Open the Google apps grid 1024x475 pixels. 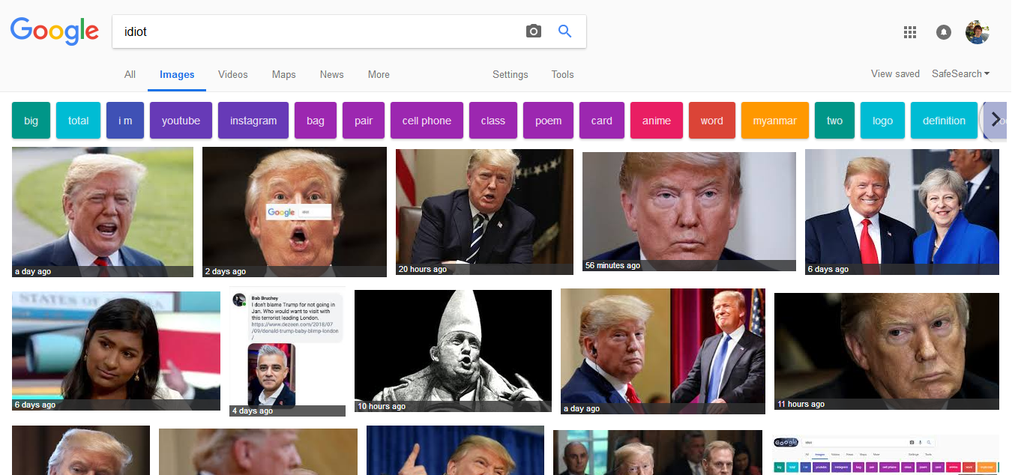910,32
